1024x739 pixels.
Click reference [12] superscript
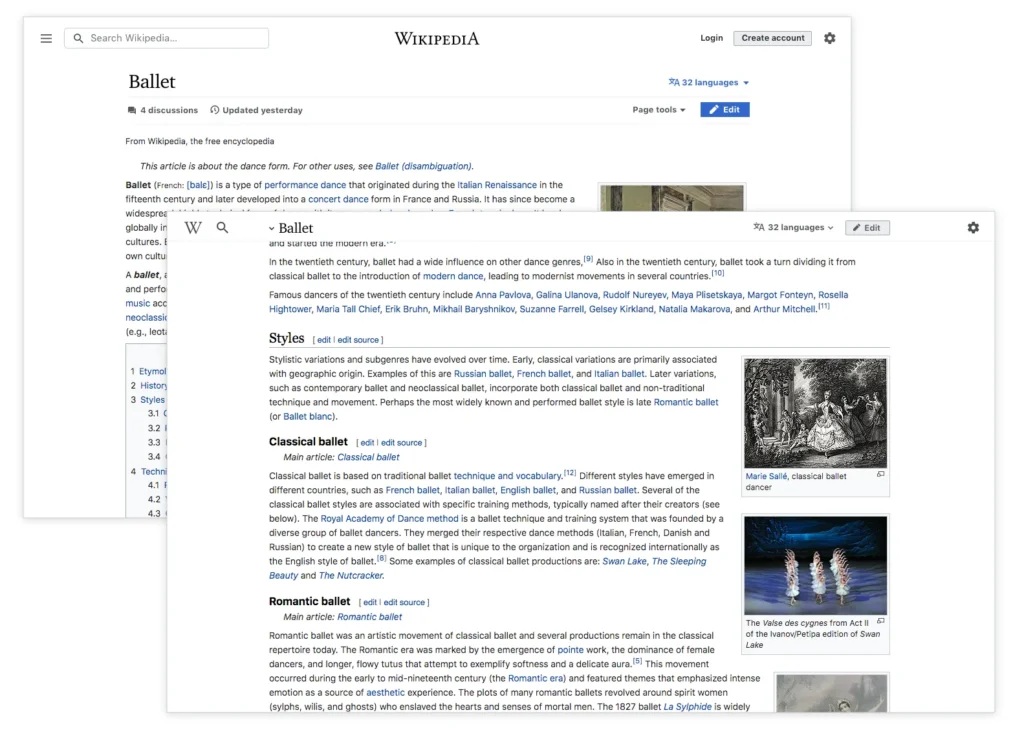pos(570,473)
